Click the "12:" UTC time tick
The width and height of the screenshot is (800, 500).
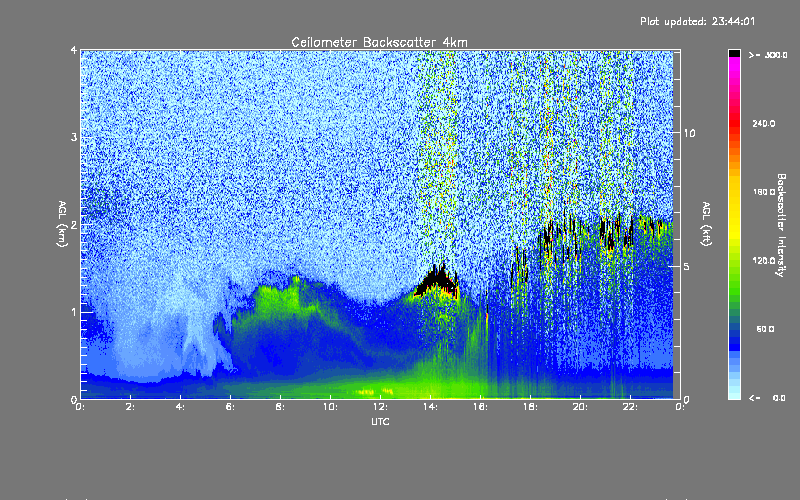click(x=381, y=407)
